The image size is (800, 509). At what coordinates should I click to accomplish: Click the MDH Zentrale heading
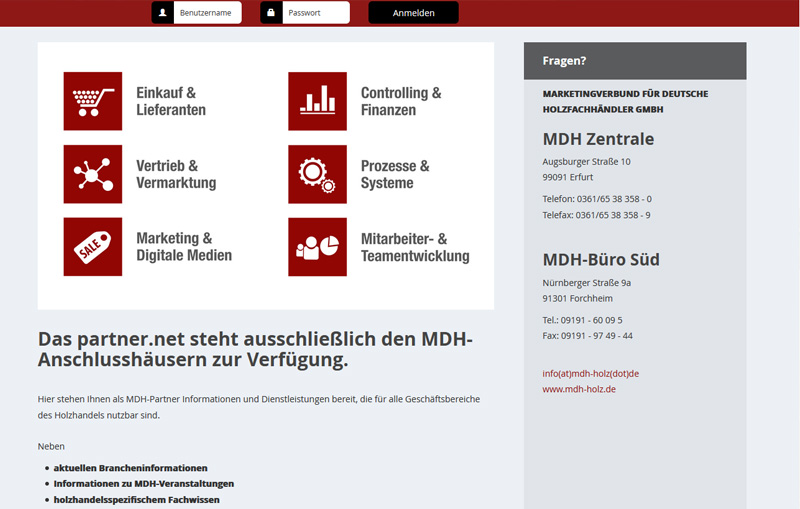click(598, 139)
